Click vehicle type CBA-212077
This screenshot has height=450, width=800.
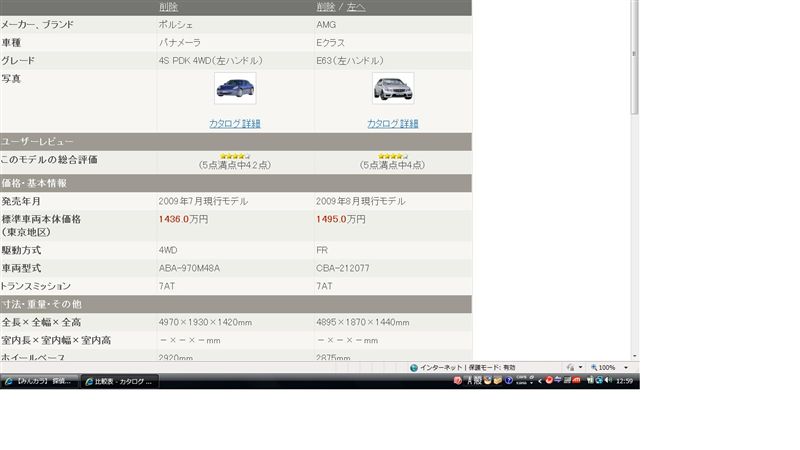point(343,268)
